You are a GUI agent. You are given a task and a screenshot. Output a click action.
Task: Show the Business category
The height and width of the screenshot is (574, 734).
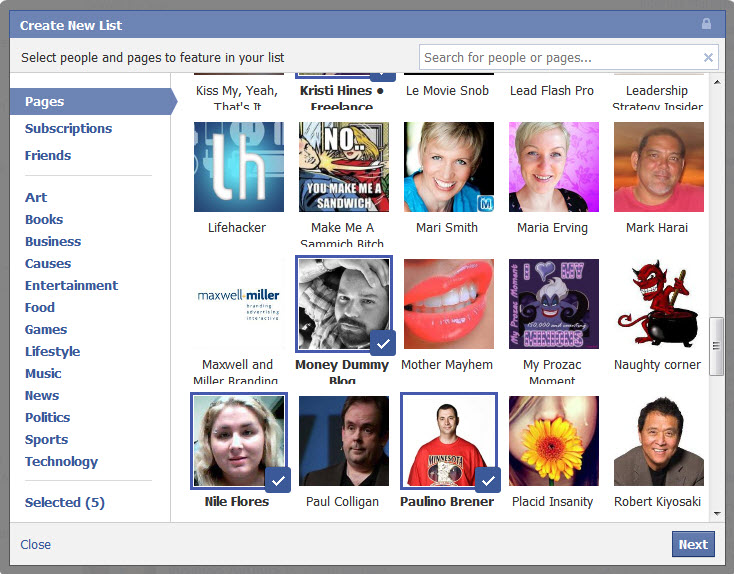point(53,242)
